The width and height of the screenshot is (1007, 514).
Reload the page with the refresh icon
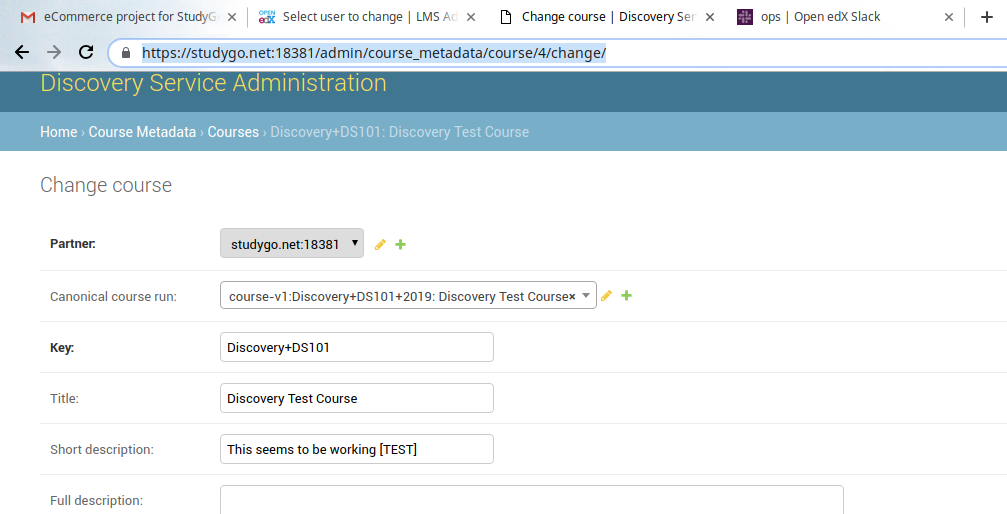point(86,53)
